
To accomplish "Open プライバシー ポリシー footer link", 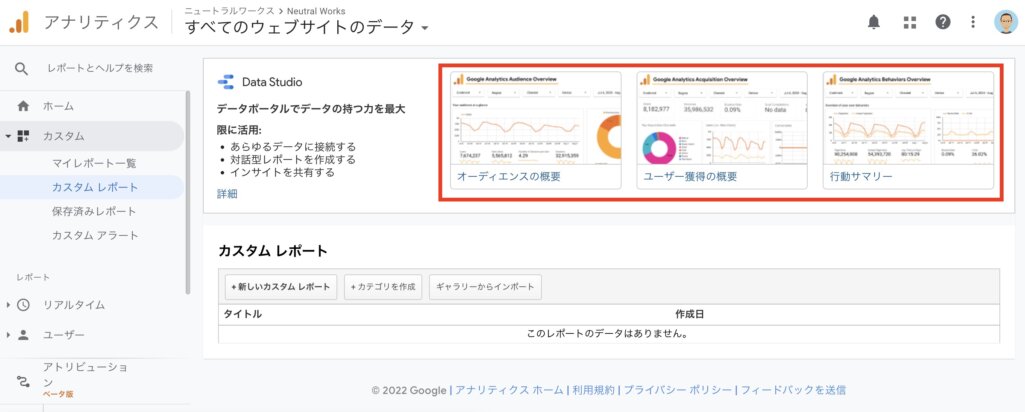I will pos(678,390).
